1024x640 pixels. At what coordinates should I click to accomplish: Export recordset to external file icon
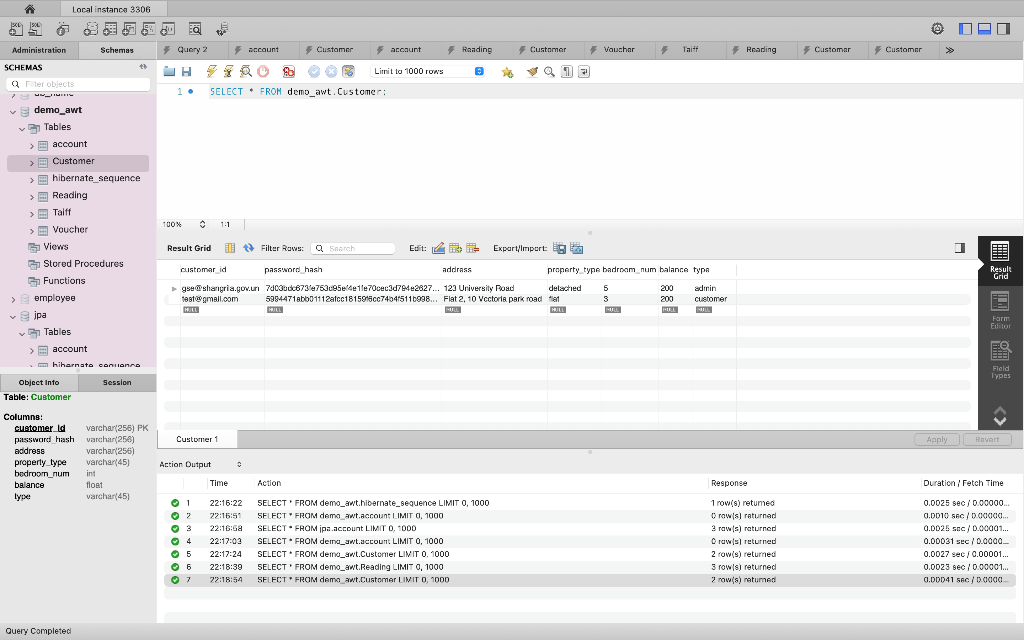pyautogui.click(x=559, y=248)
